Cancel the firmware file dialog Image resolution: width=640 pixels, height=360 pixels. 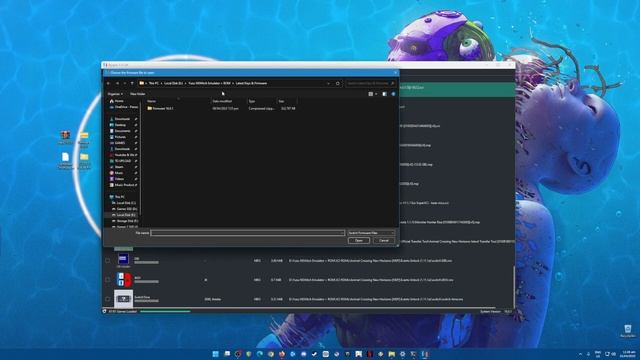pos(384,241)
